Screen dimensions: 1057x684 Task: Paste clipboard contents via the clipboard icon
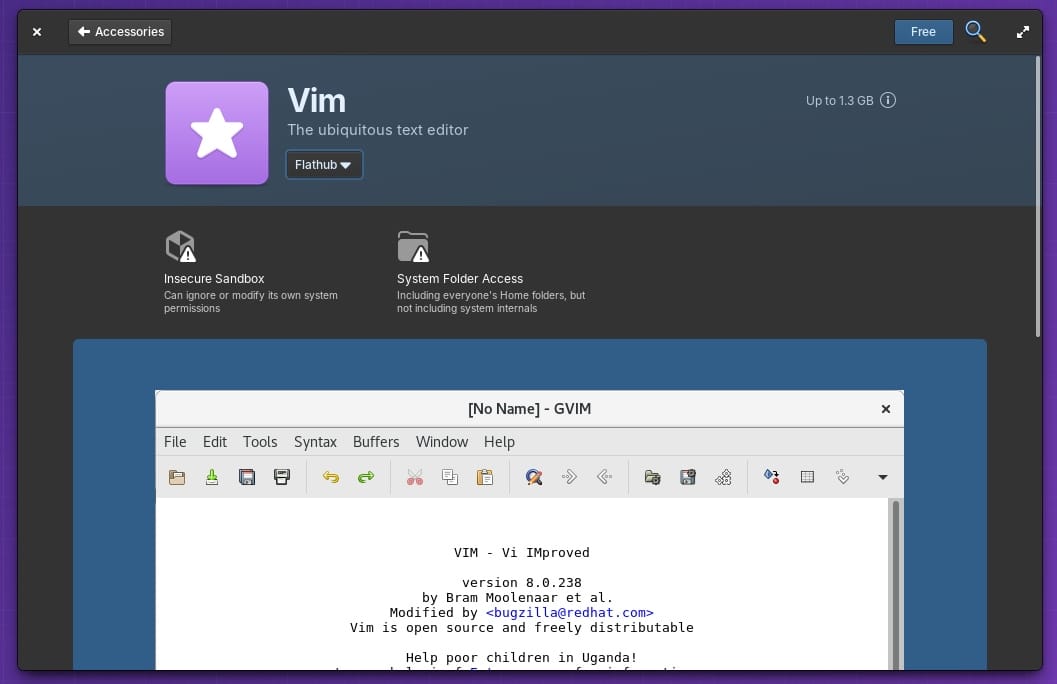click(x=485, y=477)
